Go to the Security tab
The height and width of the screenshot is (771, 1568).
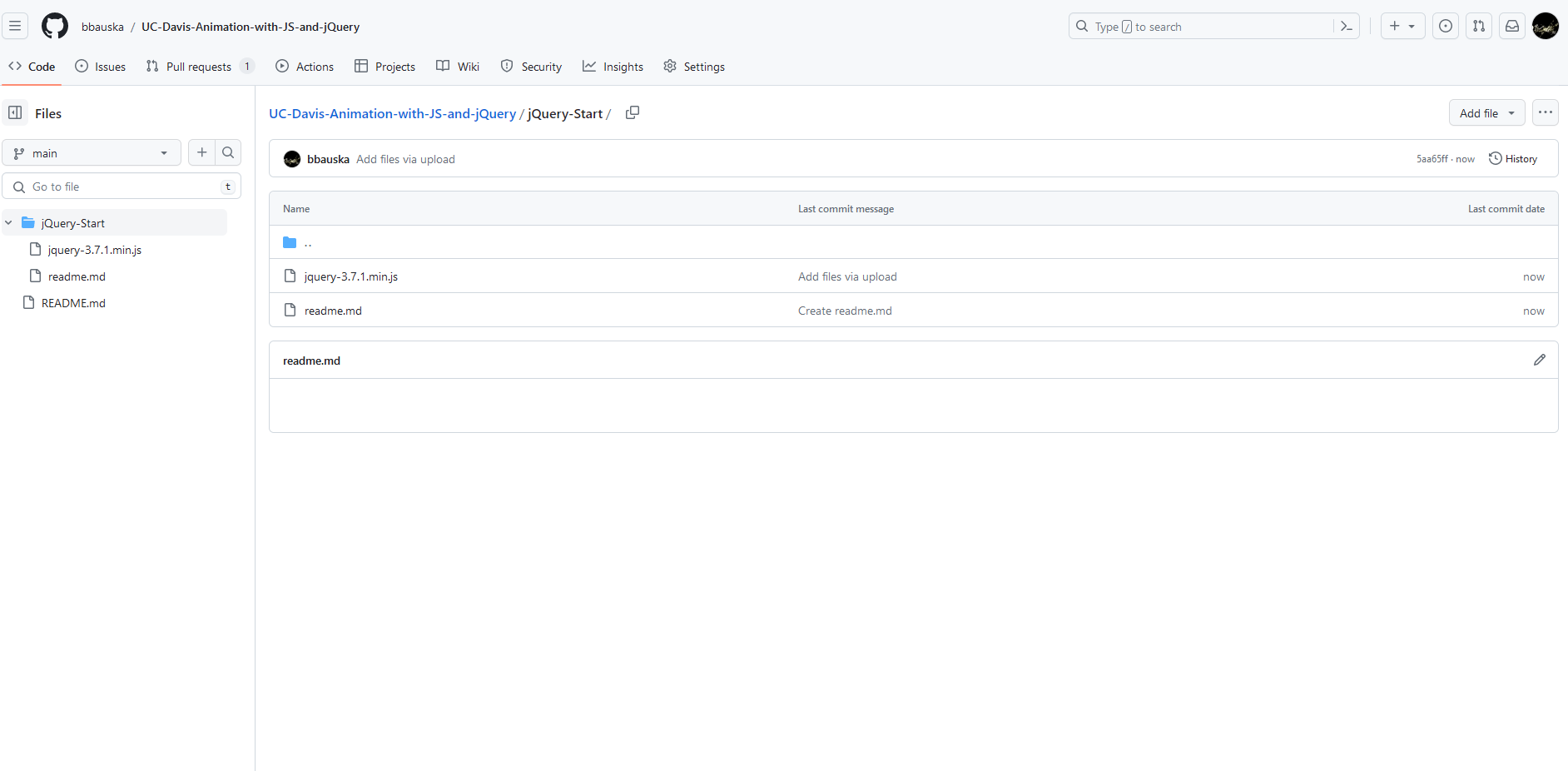point(531,67)
